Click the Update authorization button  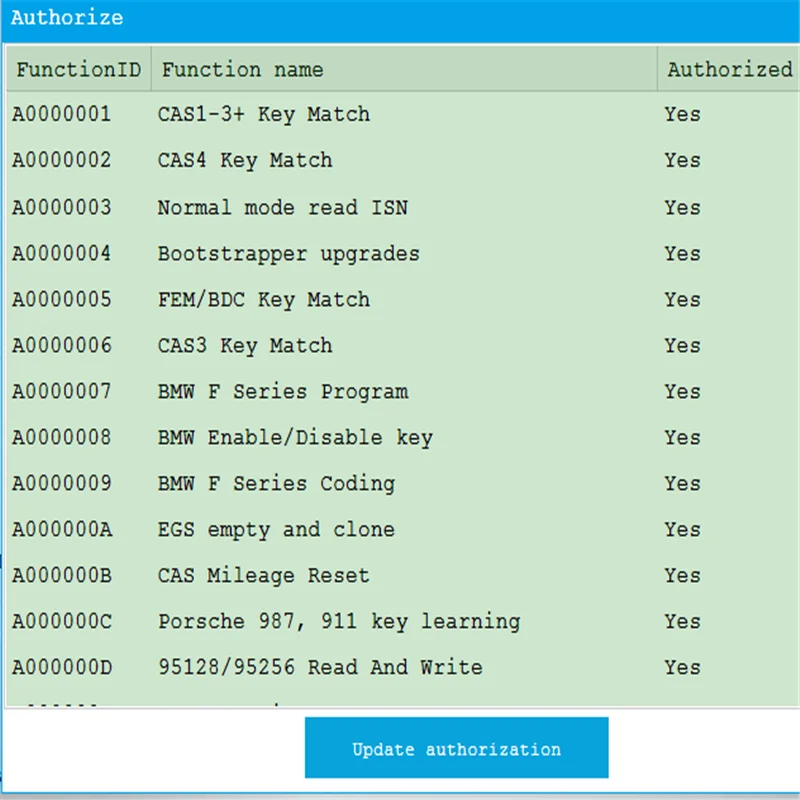coord(456,747)
